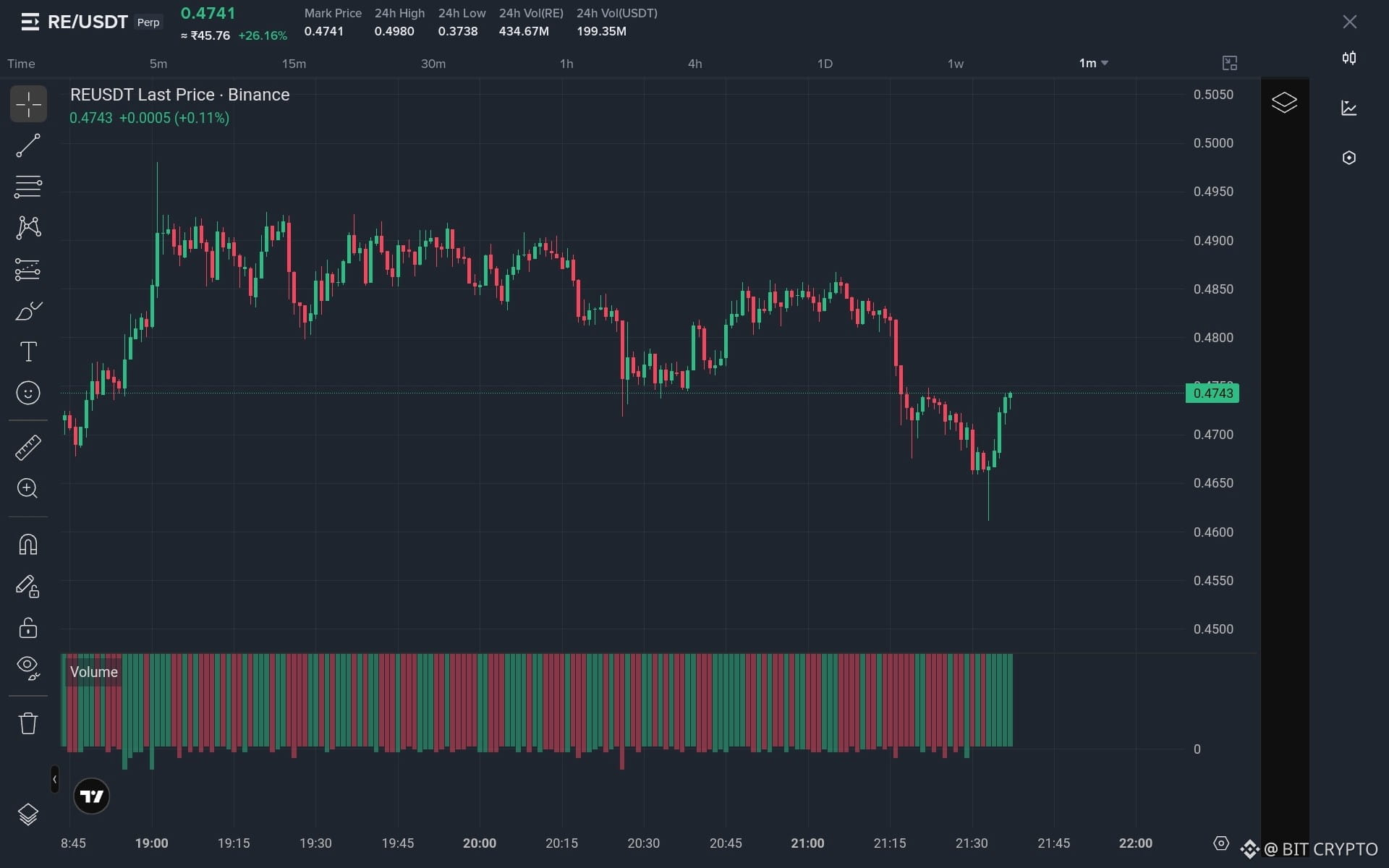Open the 1m interval dropdown

1093,64
